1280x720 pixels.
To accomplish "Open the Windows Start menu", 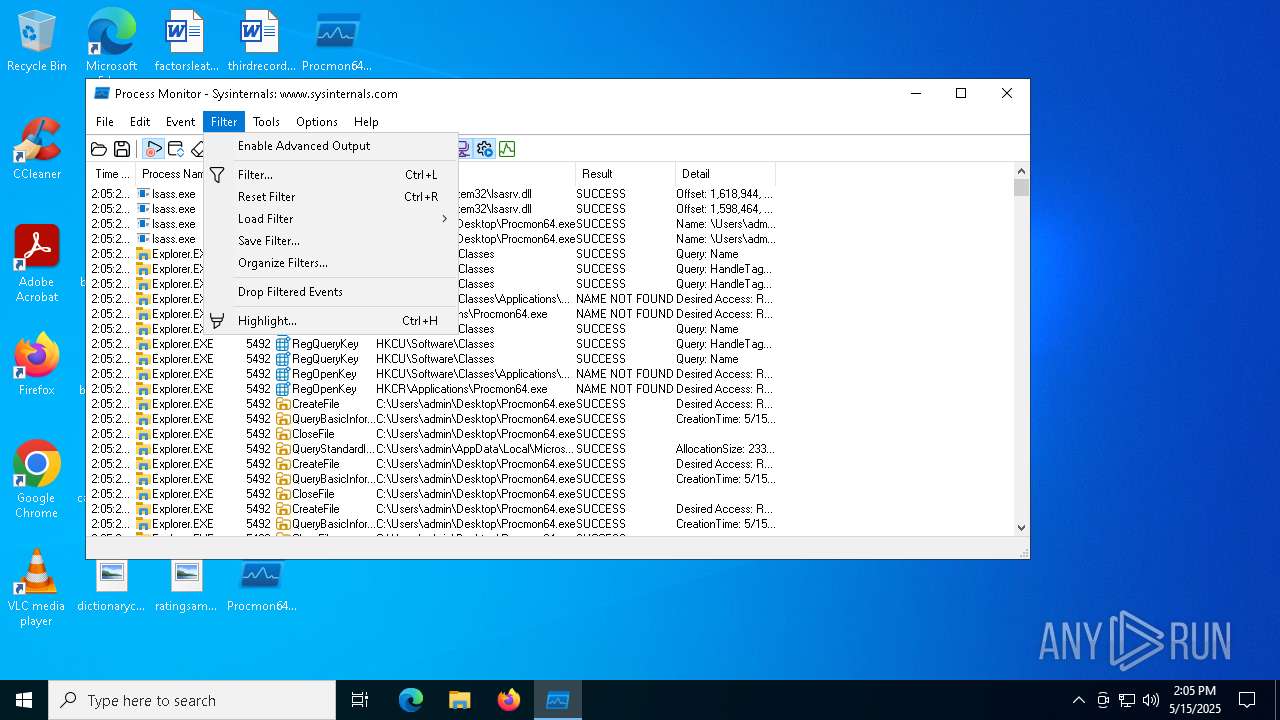I will 24,700.
